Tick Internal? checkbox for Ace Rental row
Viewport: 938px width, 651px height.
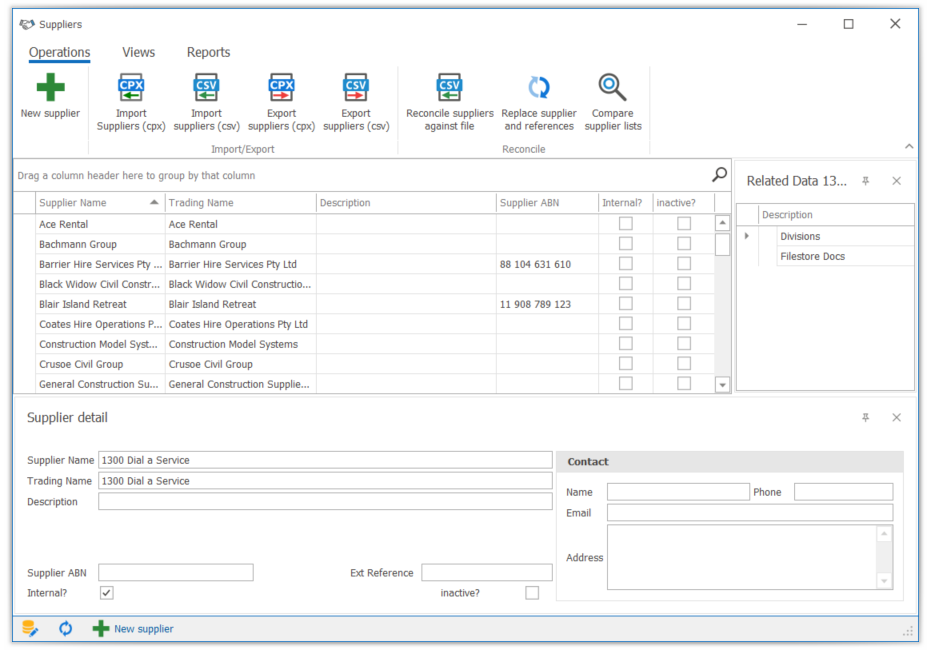625,224
